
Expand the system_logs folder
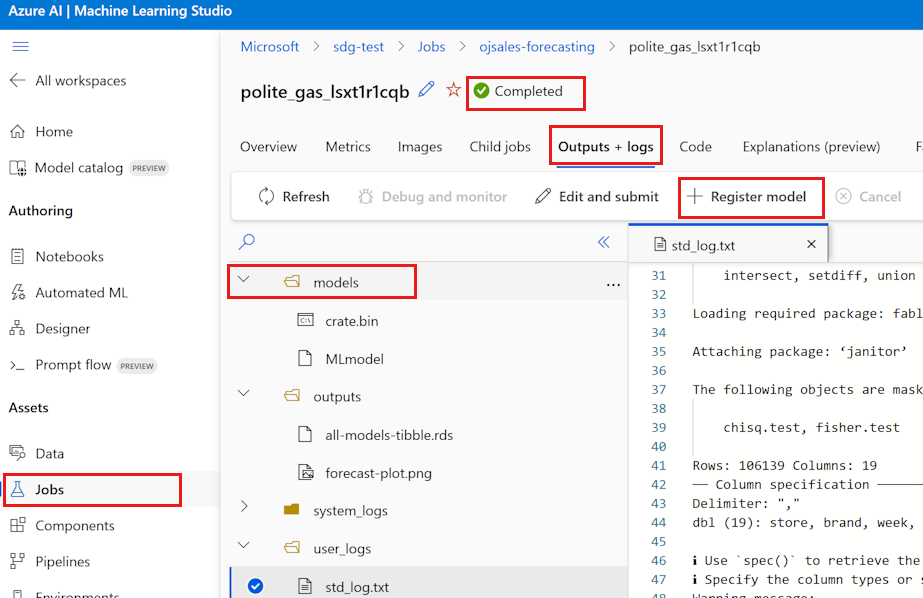click(244, 506)
